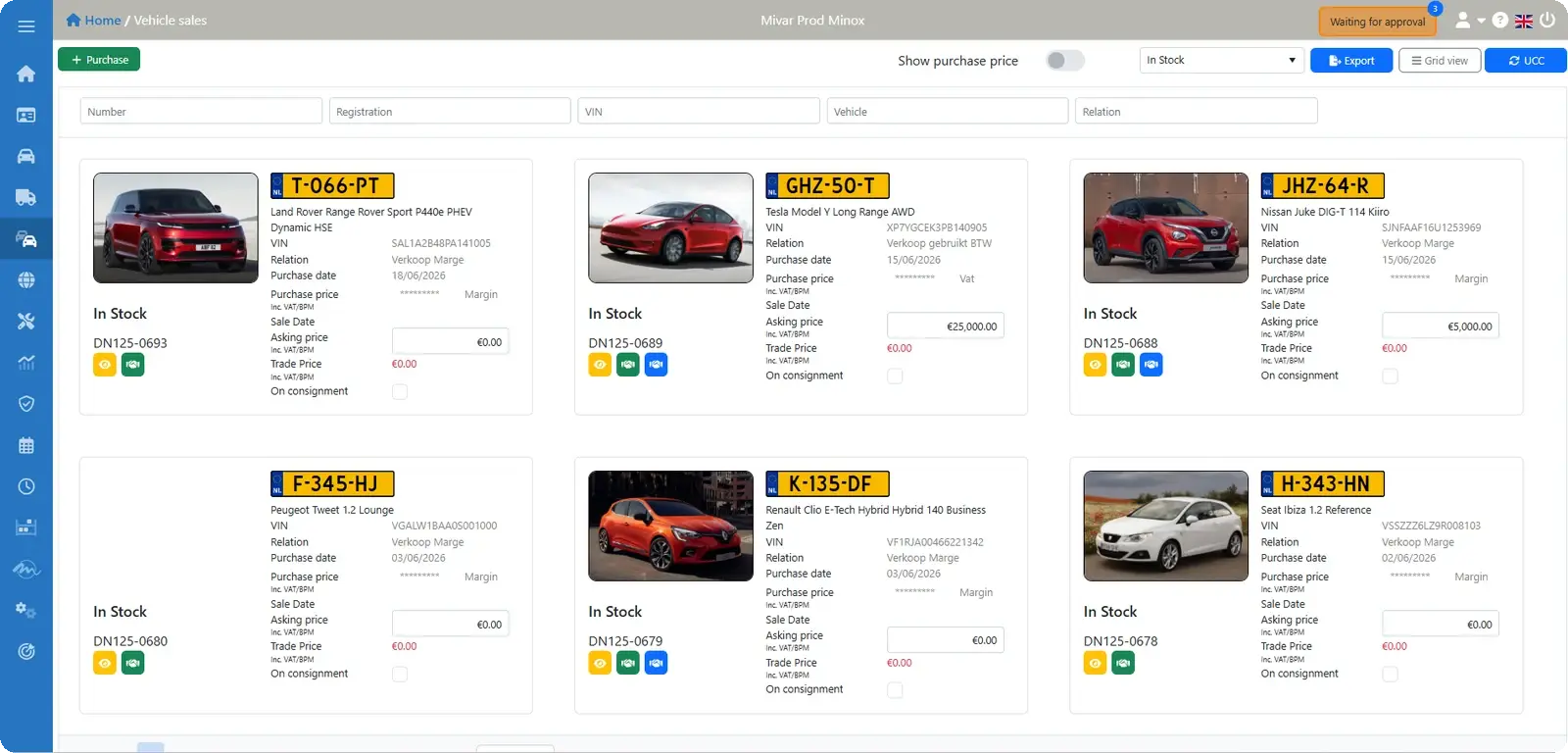Open the calendar icon in the sidebar
The height and width of the screenshot is (753, 1568).
click(26, 444)
